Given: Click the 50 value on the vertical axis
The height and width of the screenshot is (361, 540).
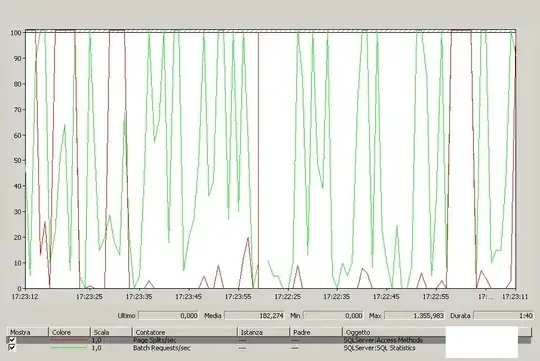Looking at the screenshot, I should pos(18,161).
